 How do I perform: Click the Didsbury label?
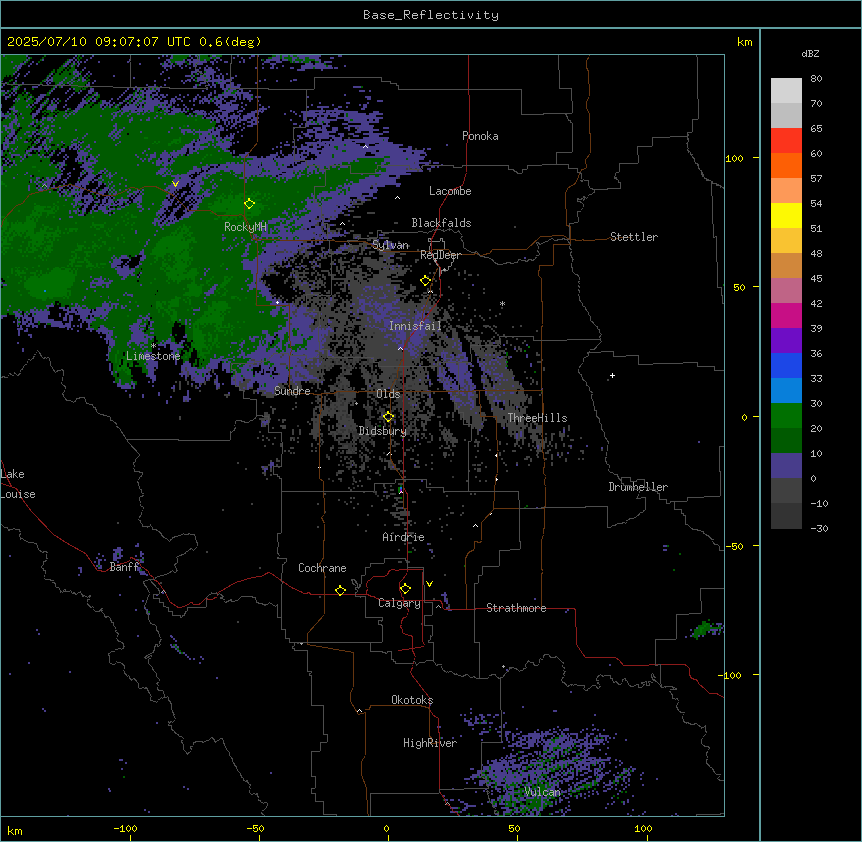pos(383,431)
